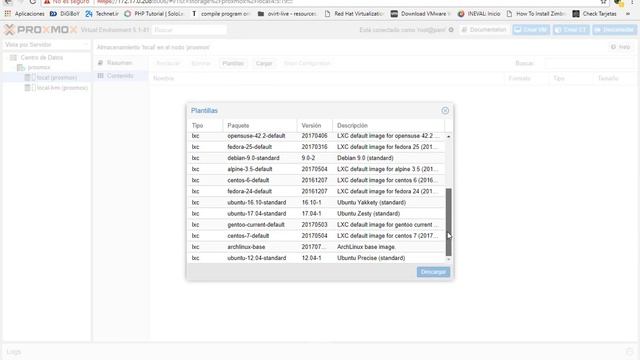Select centos-7-default template row
This screenshot has width=640, height=360.
tap(316, 236)
